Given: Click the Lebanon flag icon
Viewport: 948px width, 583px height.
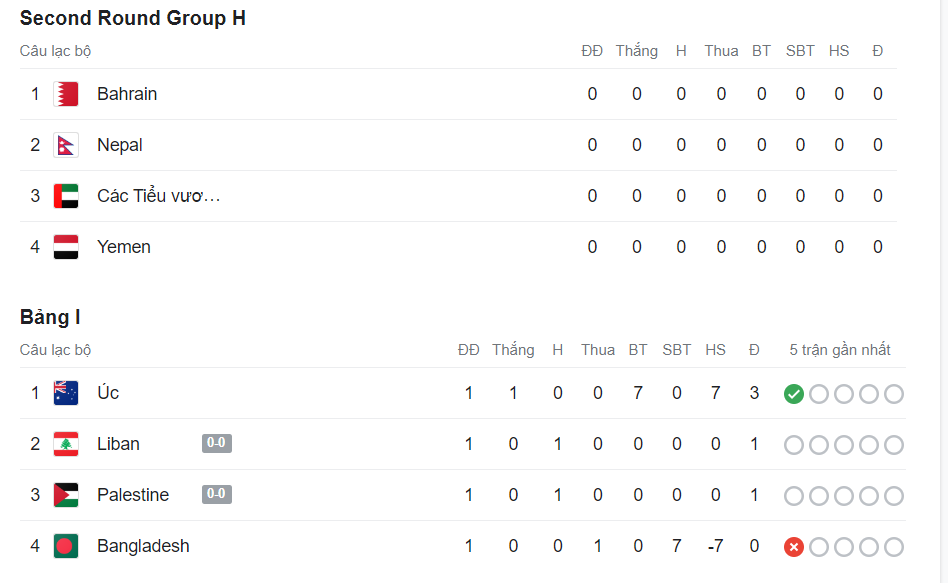Looking at the screenshot, I should (66, 444).
